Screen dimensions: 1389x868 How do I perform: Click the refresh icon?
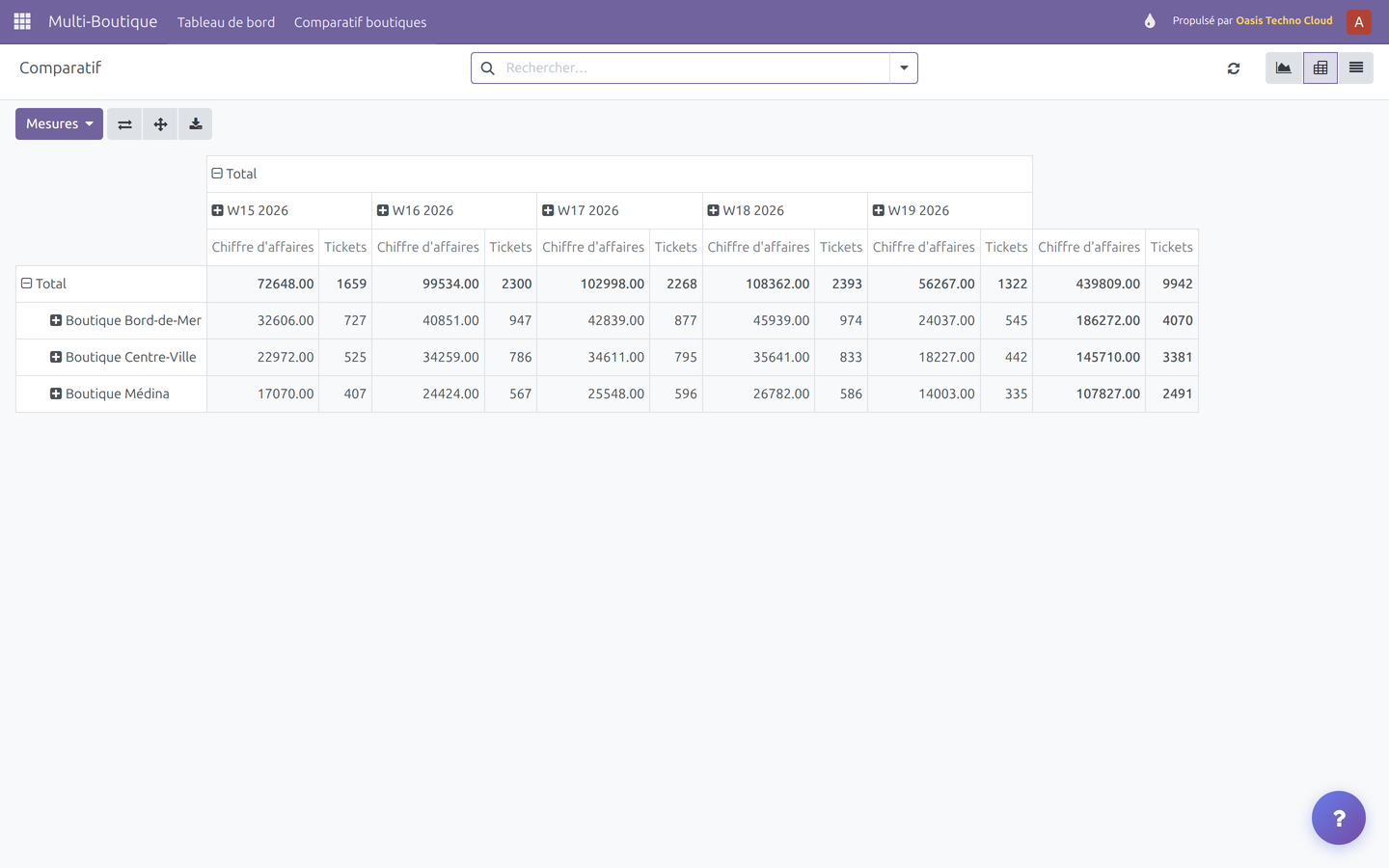(x=1234, y=68)
